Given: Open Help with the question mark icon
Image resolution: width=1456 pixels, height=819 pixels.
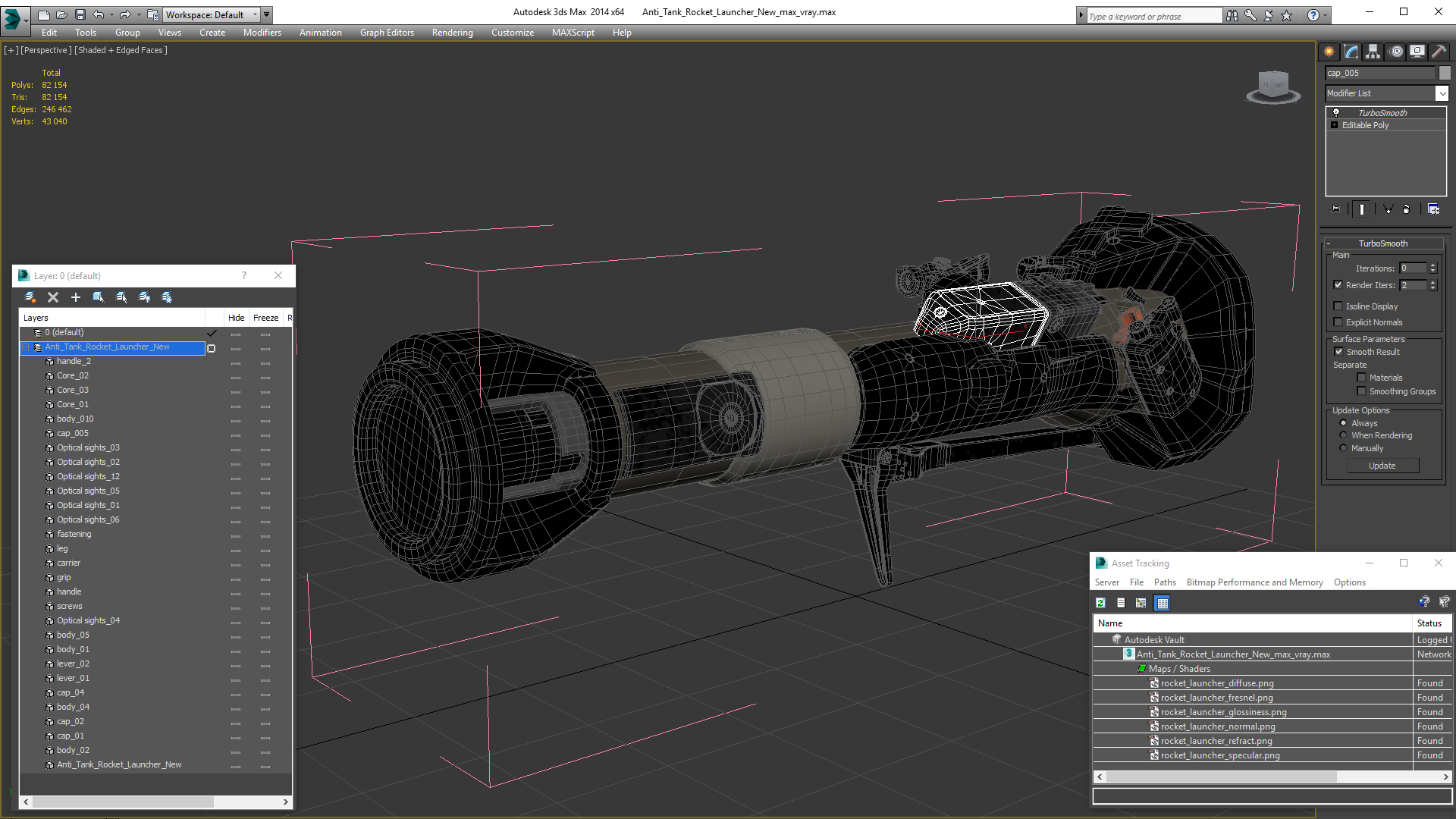Looking at the screenshot, I should click(x=1313, y=15).
